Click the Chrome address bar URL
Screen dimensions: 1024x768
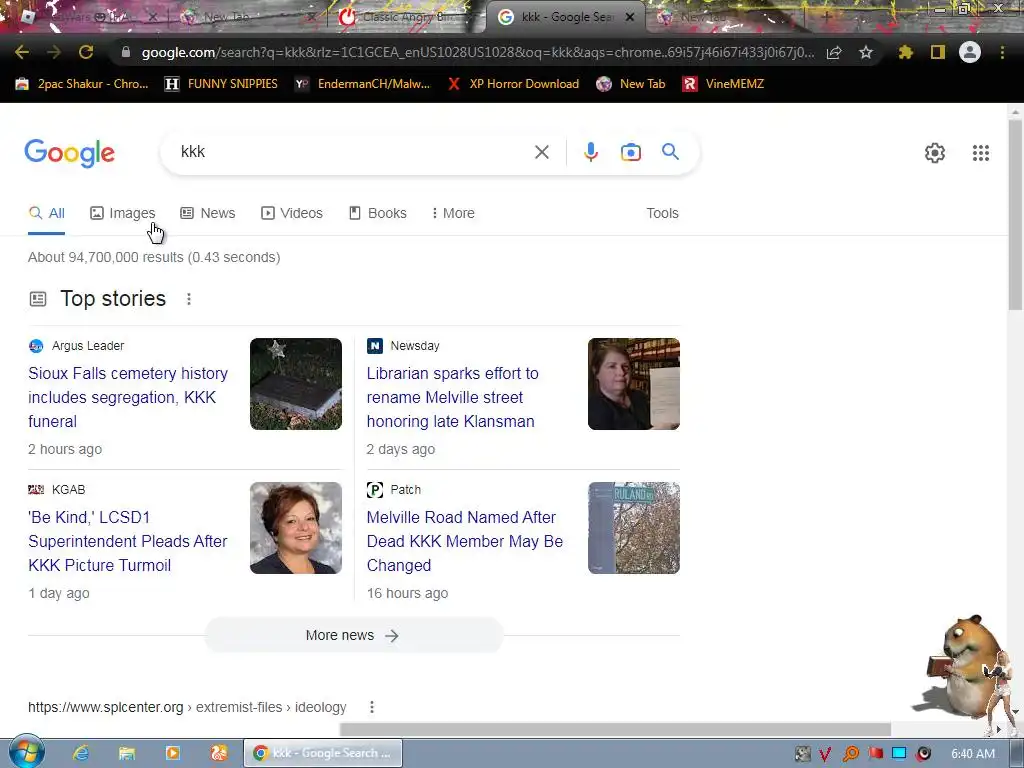(x=477, y=52)
